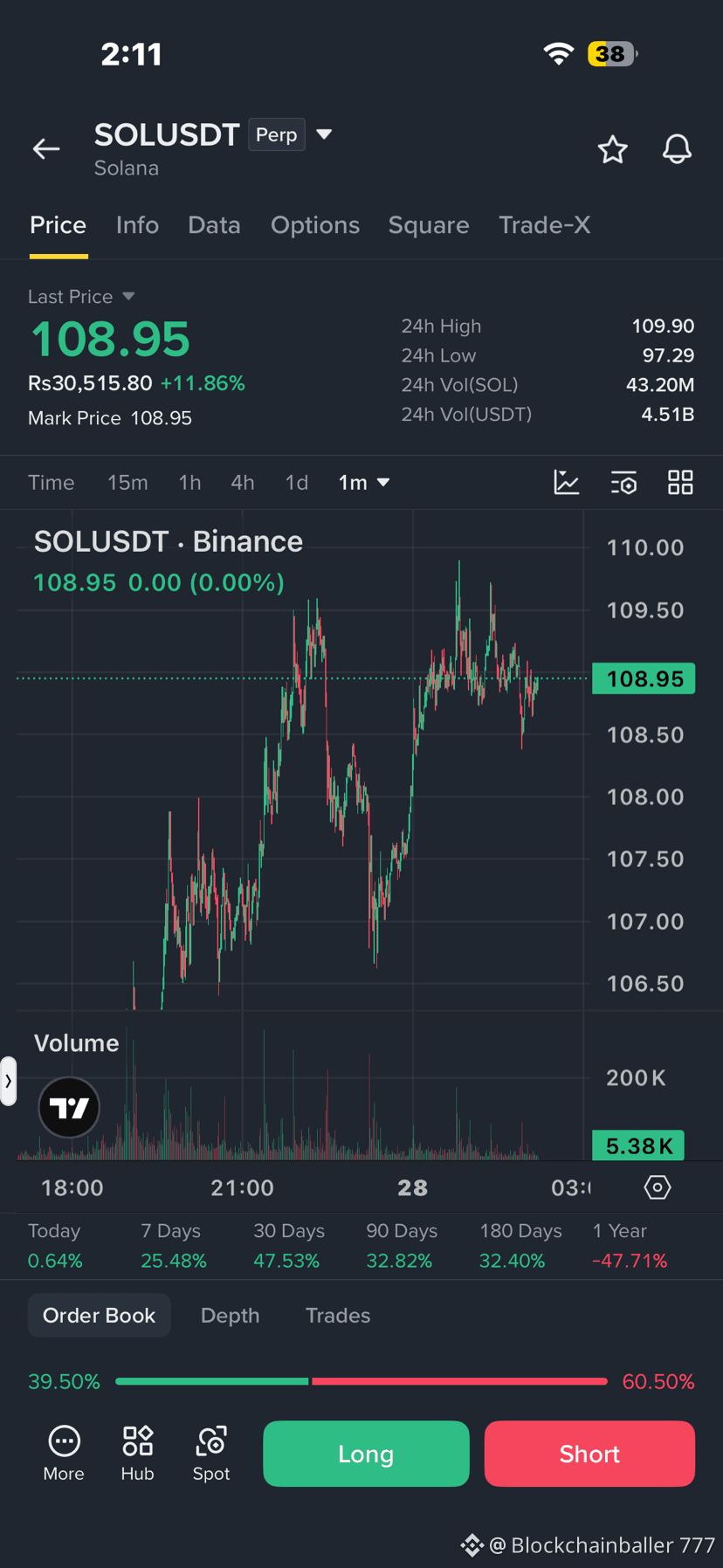Image resolution: width=723 pixels, height=1568 pixels.
Task: Select the 4h chart interval
Action: pos(243,482)
